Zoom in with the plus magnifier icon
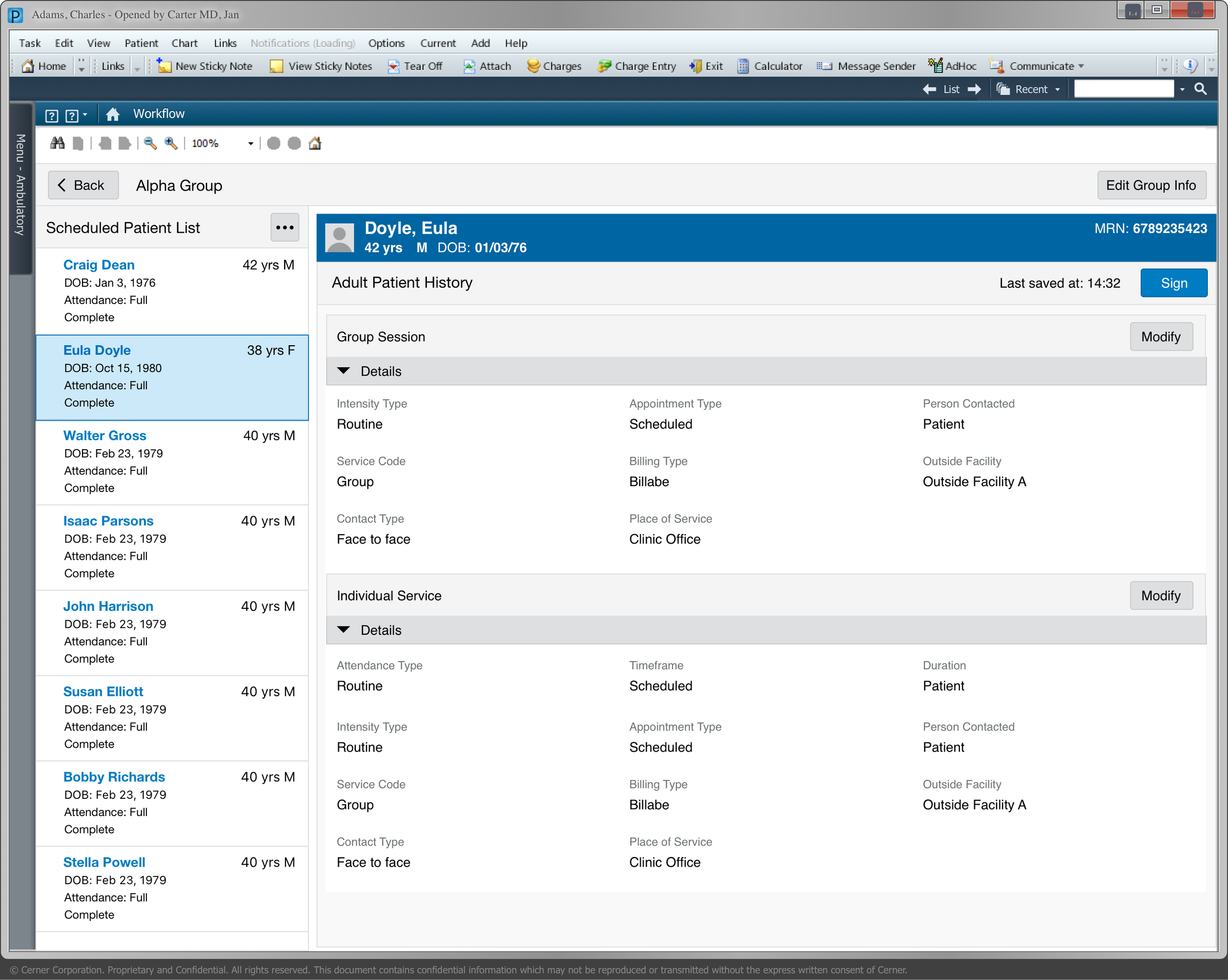The height and width of the screenshot is (980, 1228). tap(170, 143)
